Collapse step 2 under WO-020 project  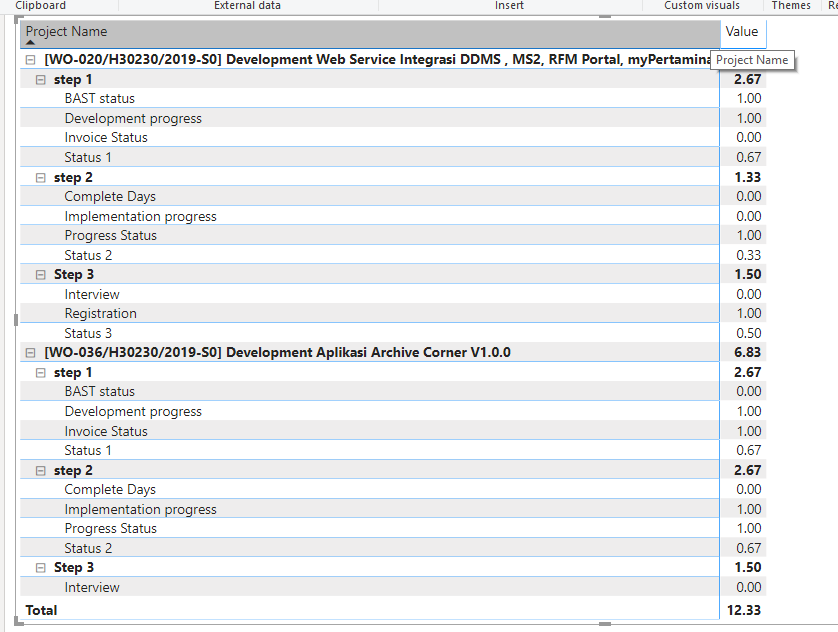41,177
